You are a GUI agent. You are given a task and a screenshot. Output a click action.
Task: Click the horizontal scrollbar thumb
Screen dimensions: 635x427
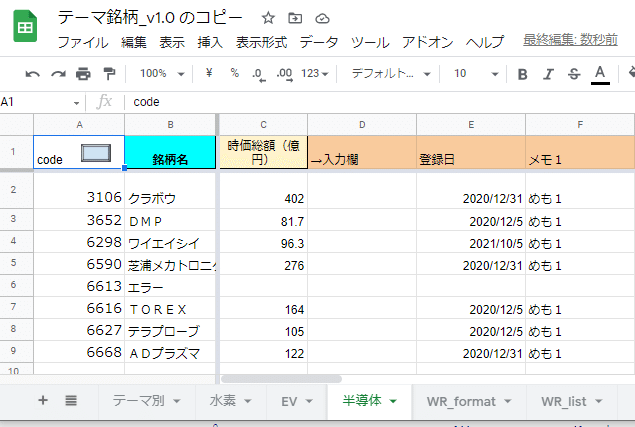pos(281,379)
